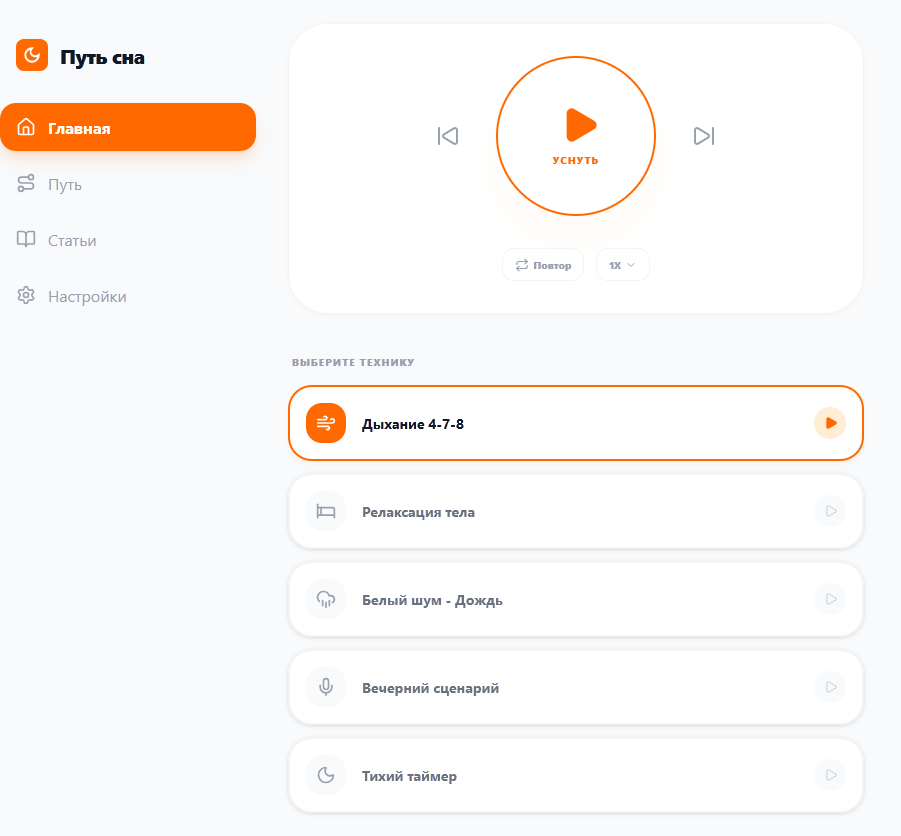Open the Главная menu item
Viewport: 901px width, 836px height.
(128, 128)
